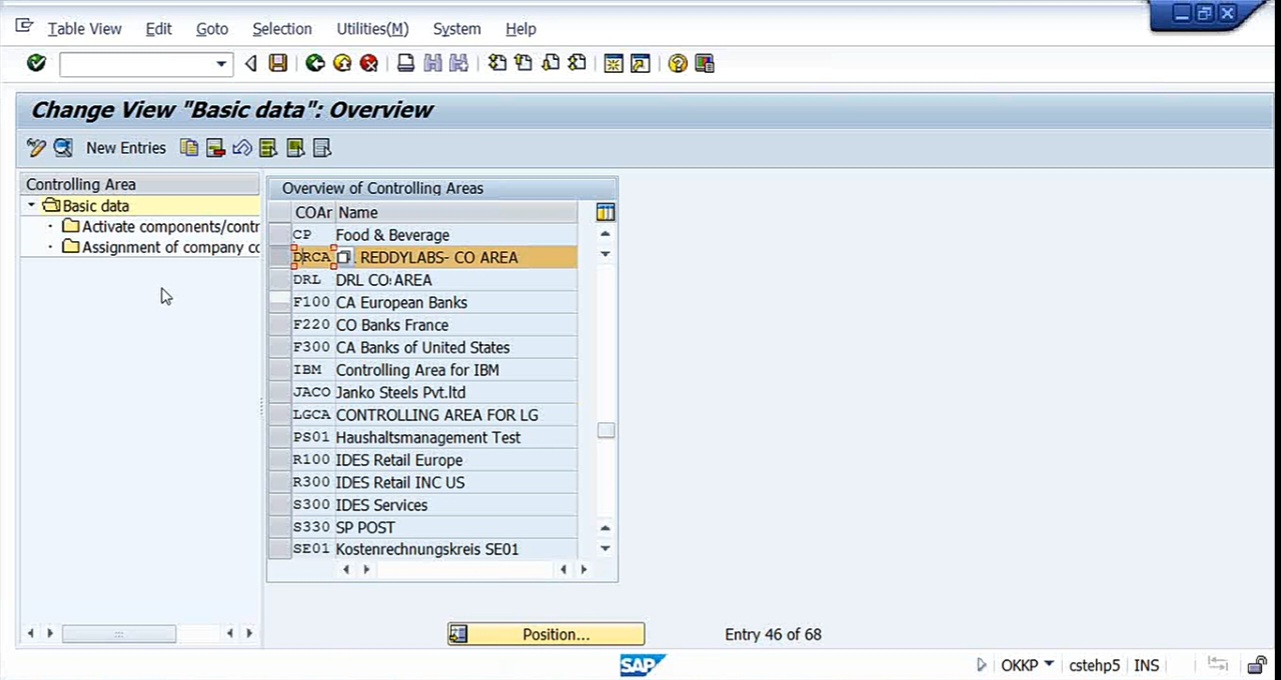This screenshot has width=1281, height=680.
Task: Go to First Page icon
Action: (497, 64)
